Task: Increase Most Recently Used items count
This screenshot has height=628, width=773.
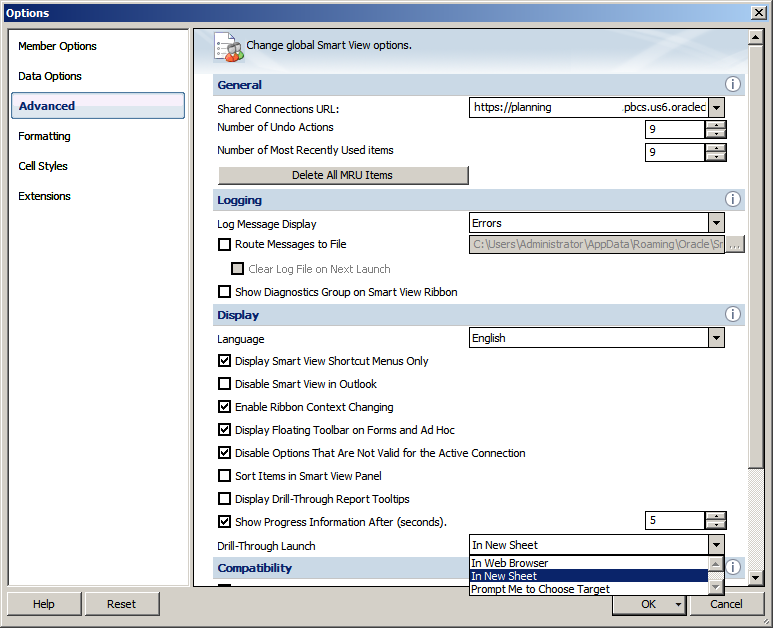Action: pyautogui.click(x=715, y=148)
